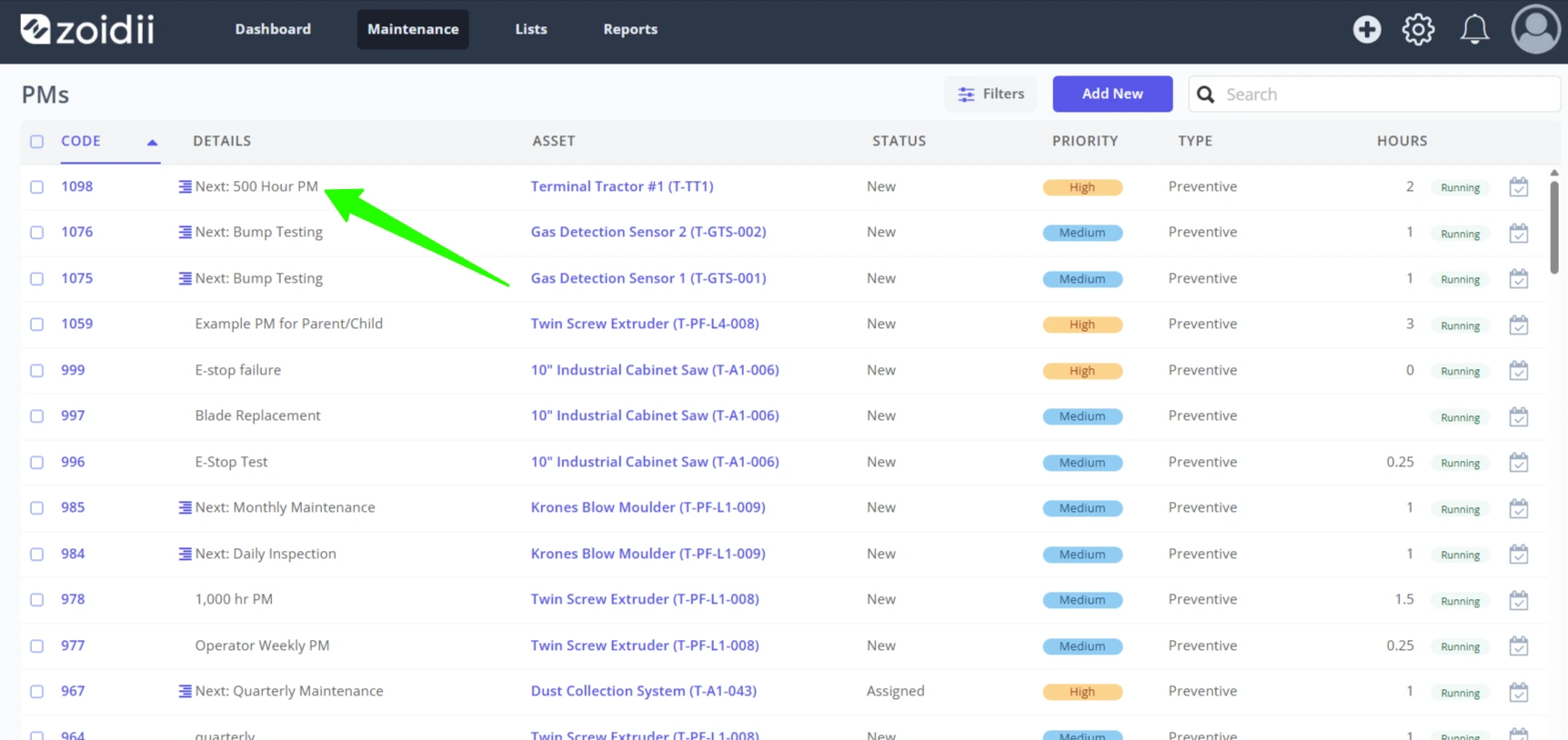This screenshot has width=1568, height=740.
Task: Open calendar icon for PM 985
Action: (1518, 508)
